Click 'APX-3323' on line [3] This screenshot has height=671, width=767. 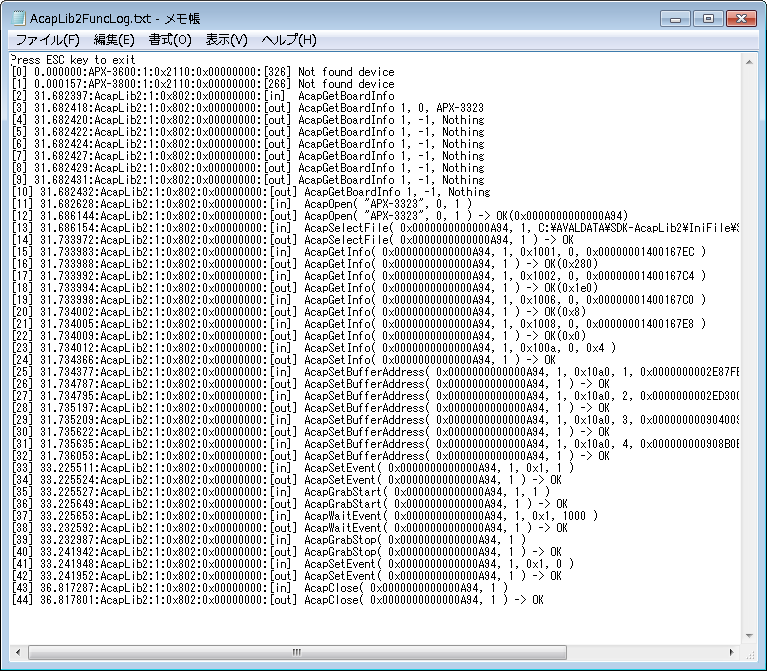tap(460, 108)
